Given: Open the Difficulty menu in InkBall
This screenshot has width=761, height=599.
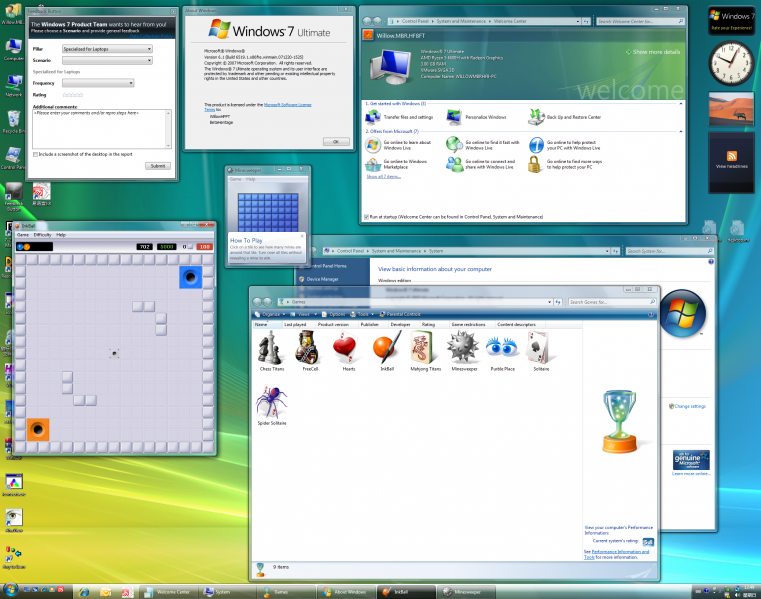Looking at the screenshot, I should click(x=42, y=234).
